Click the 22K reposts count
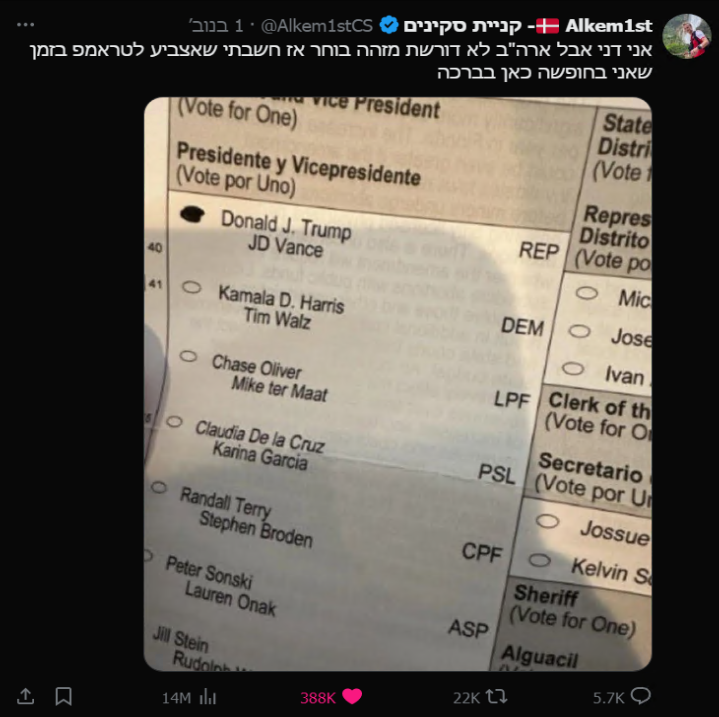This screenshot has width=719, height=717. tap(466, 698)
